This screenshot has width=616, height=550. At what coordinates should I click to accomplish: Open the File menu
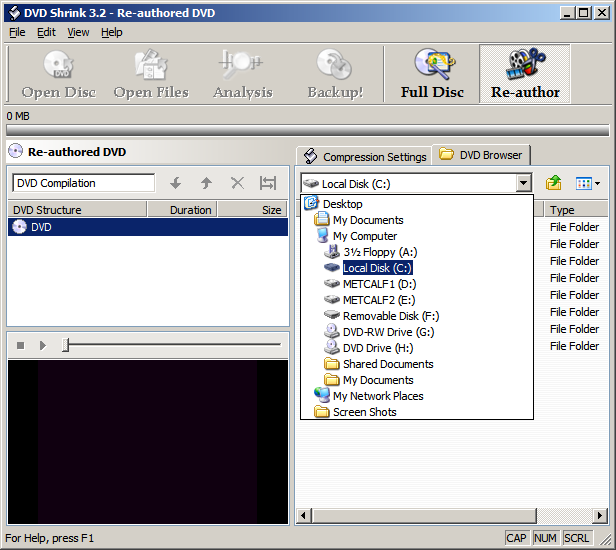17,32
